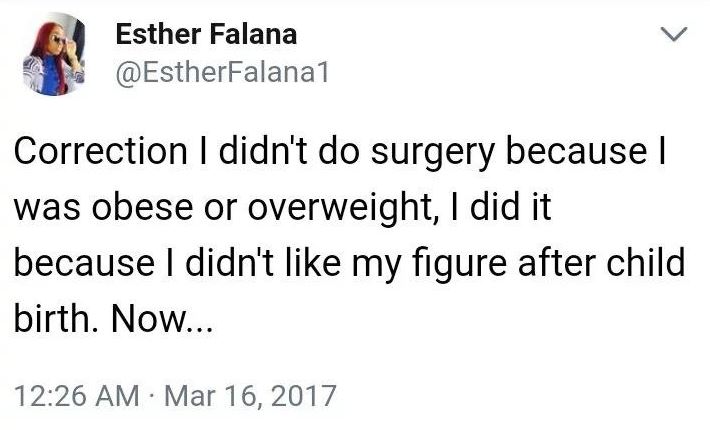Click the word "didn't" on the first line
Viewport: 710px width, 430px height.
[x=254, y=152]
